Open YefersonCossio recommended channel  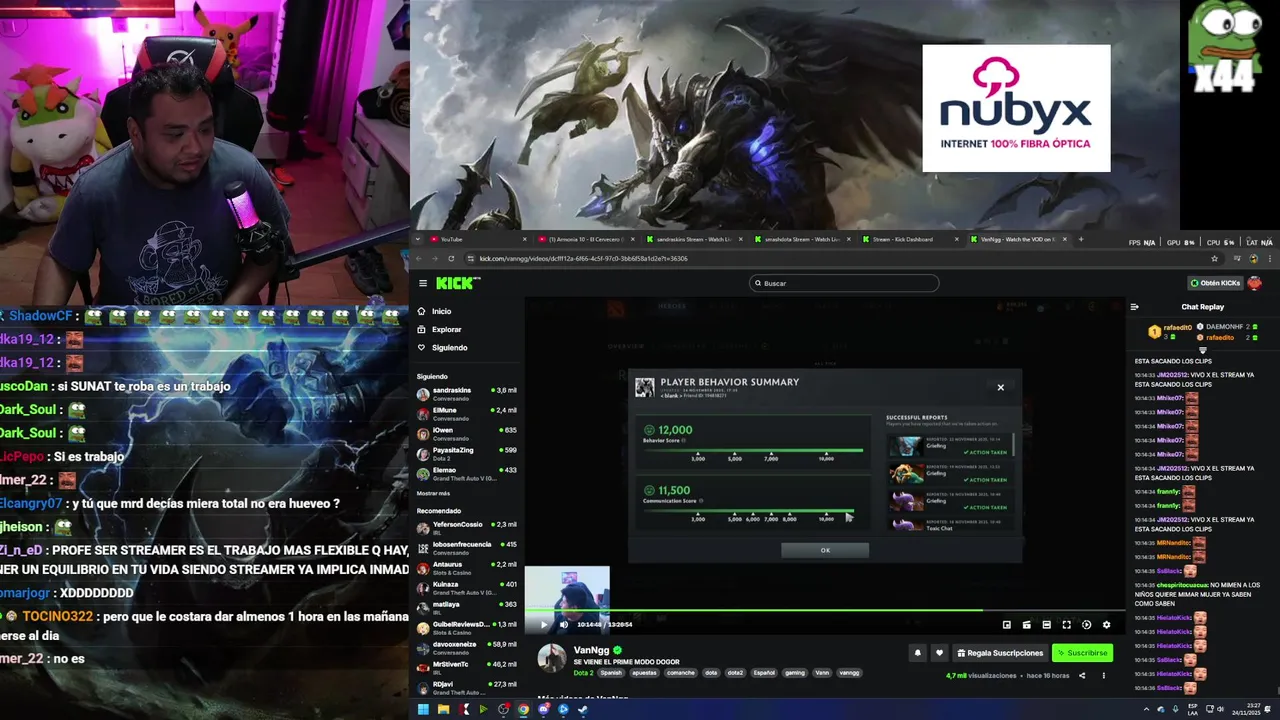[467, 528]
